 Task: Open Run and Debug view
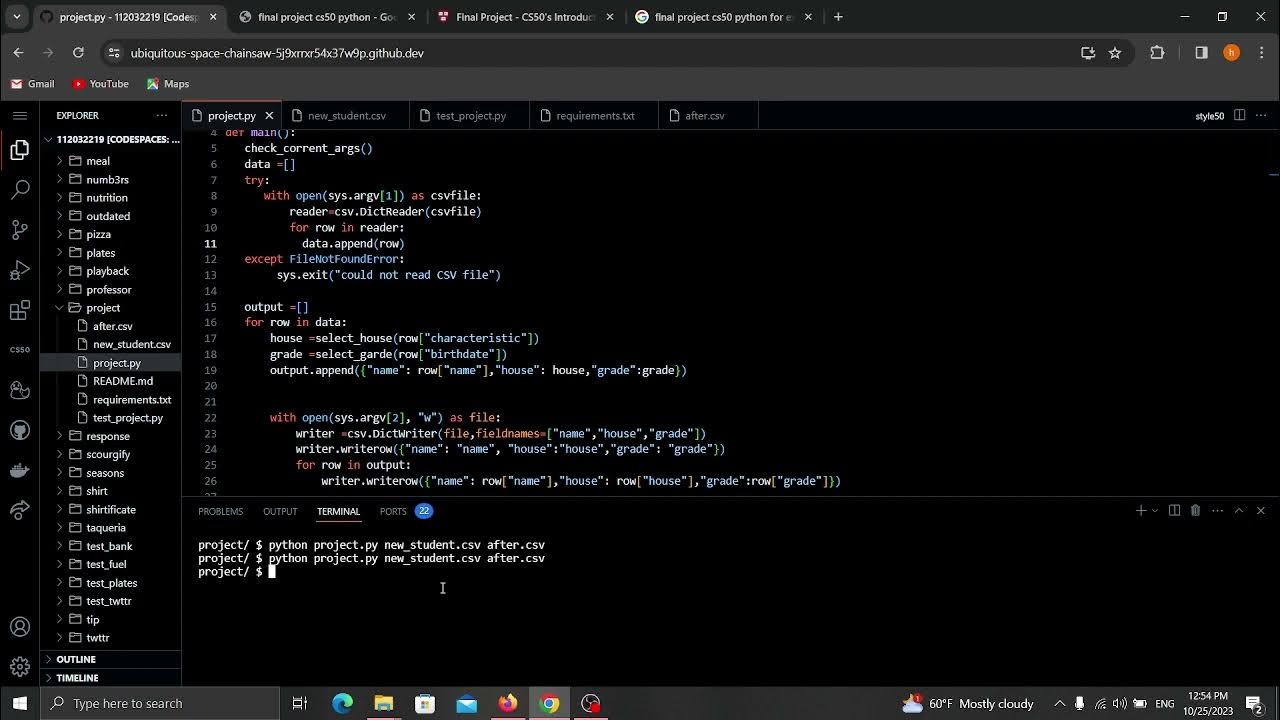[x=19, y=270]
